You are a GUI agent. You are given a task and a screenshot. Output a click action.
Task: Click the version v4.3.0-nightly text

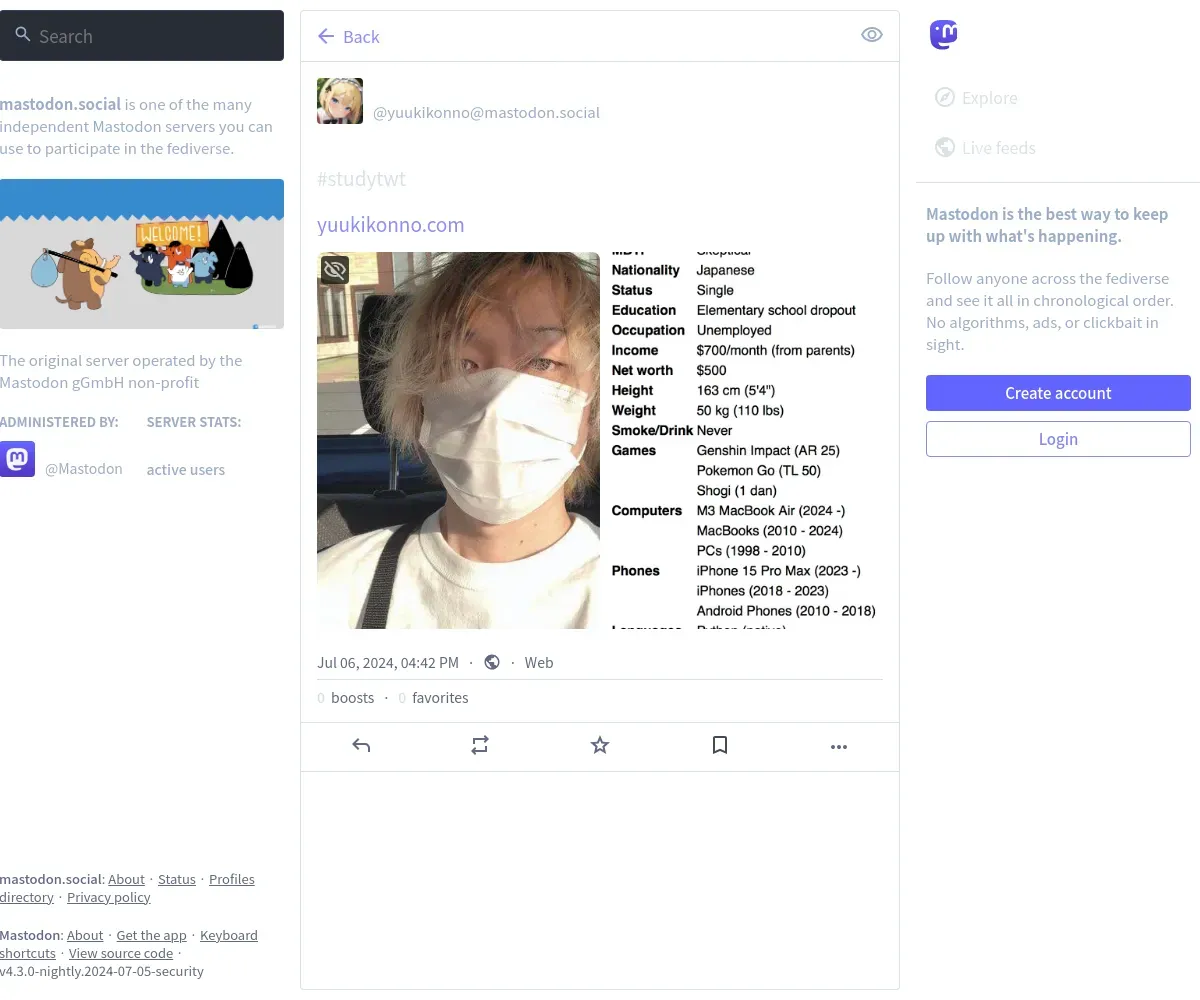pyautogui.click(x=102, y=971)
